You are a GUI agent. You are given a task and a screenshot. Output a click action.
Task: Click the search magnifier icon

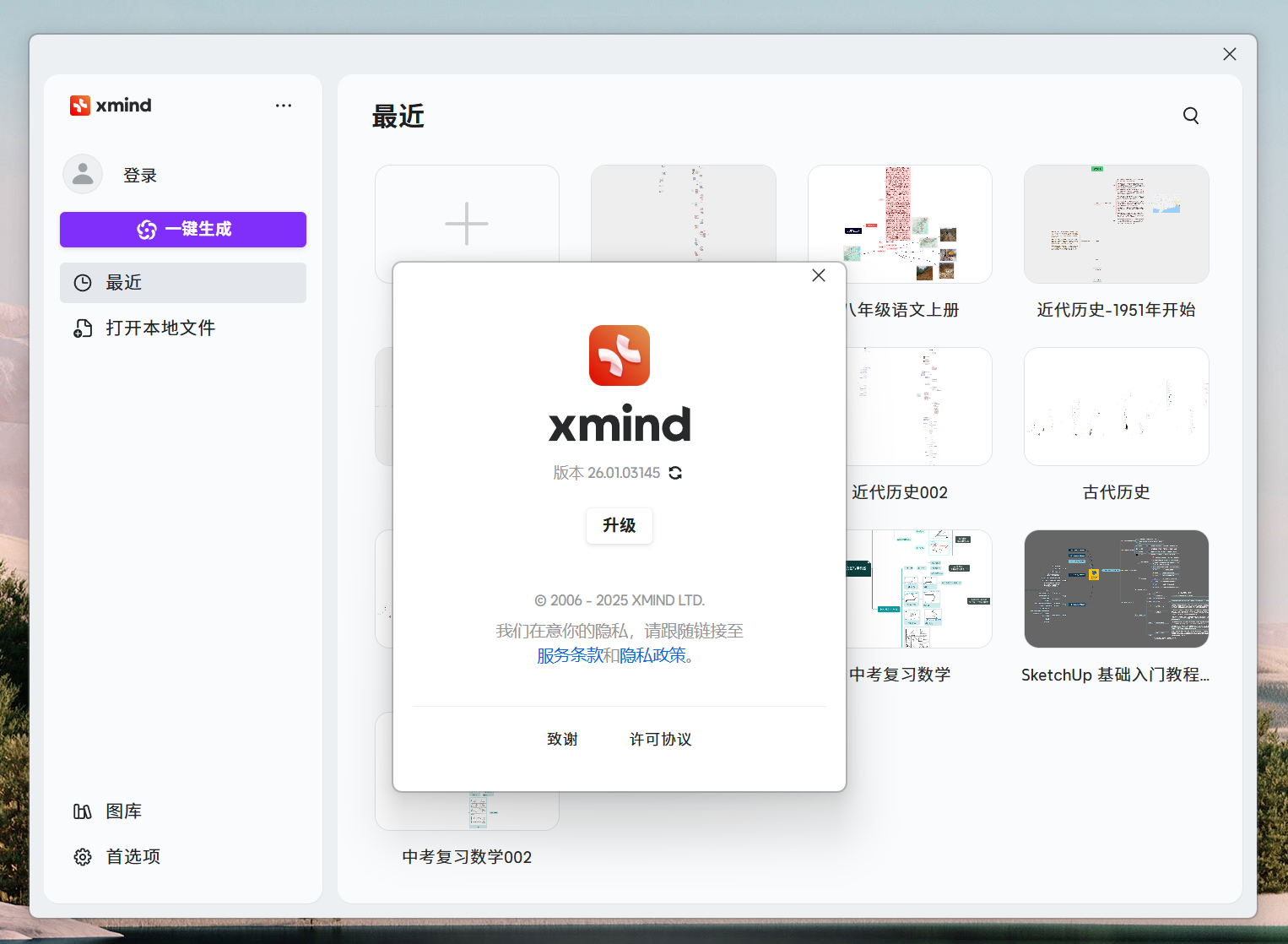1190,116
